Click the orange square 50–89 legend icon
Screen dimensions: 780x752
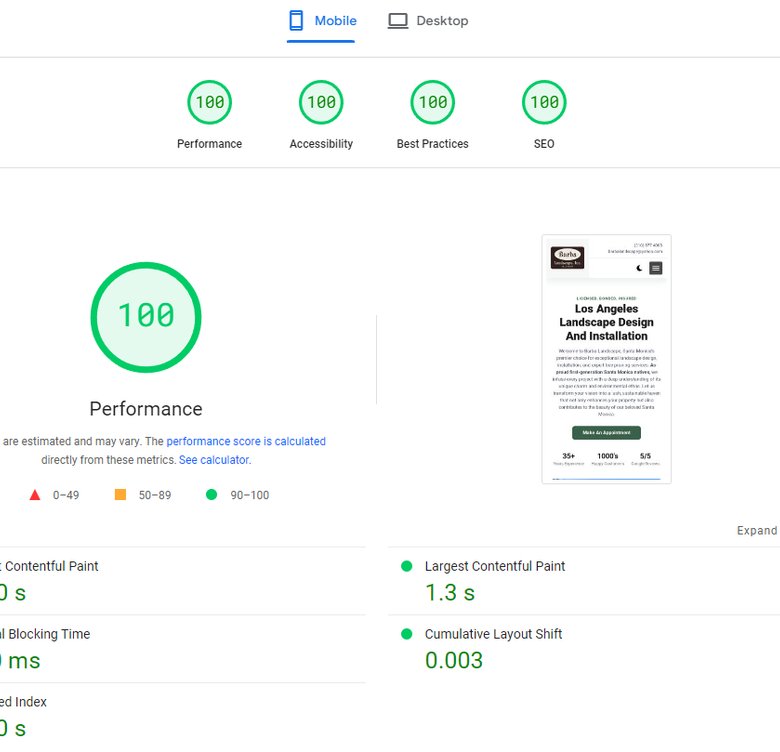(120, 495)
